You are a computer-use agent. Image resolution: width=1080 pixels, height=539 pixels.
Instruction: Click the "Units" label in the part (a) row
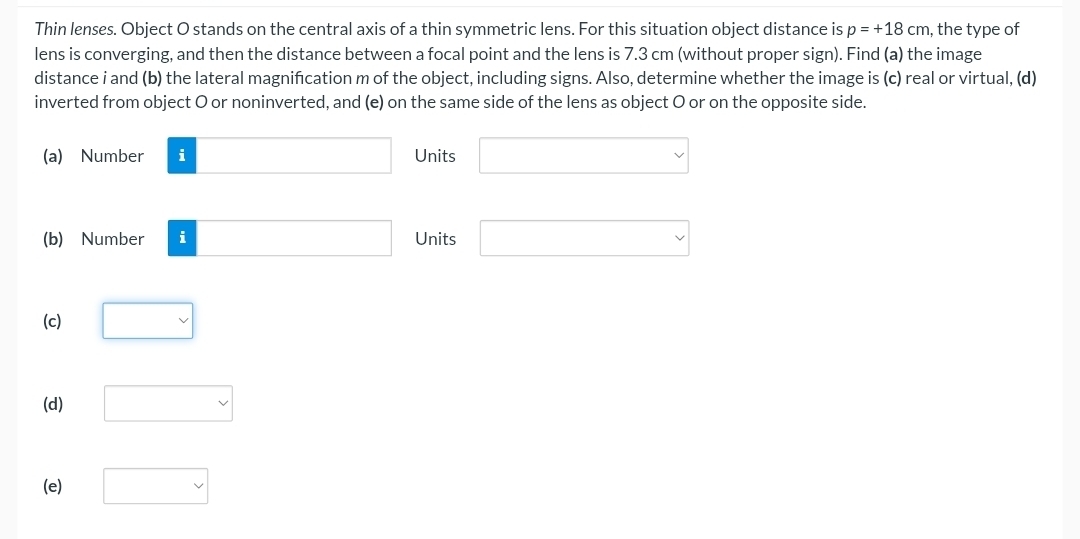click(435, 156)
